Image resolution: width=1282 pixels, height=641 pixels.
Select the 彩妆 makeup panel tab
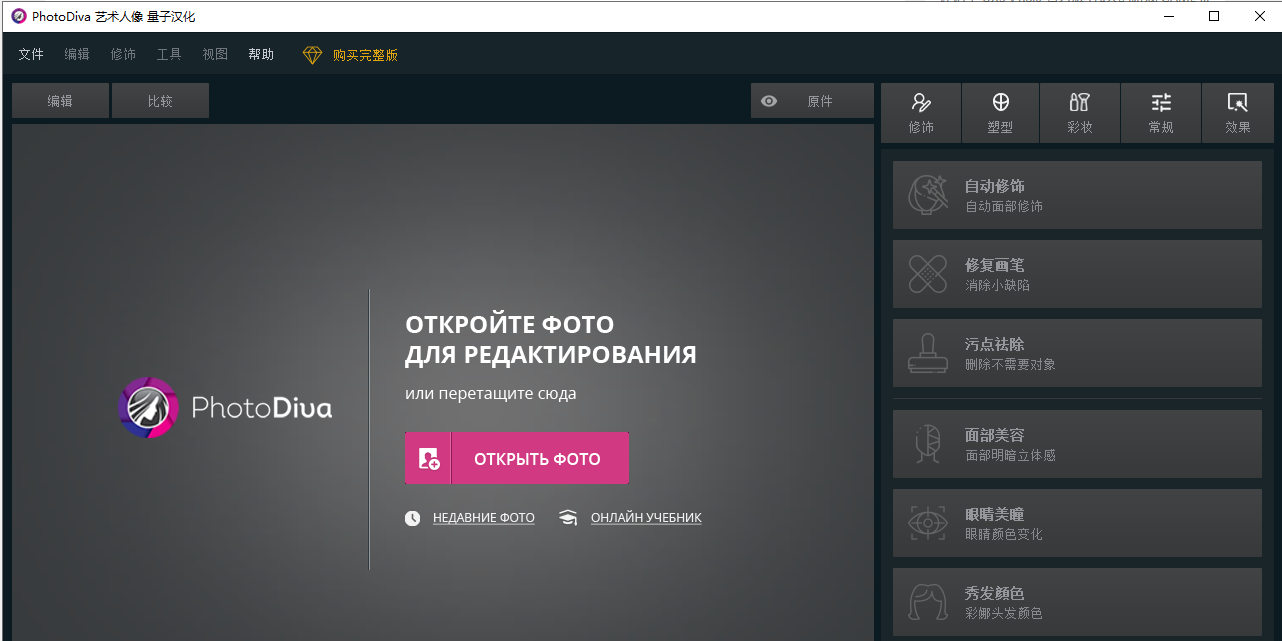pos(1080,113)
